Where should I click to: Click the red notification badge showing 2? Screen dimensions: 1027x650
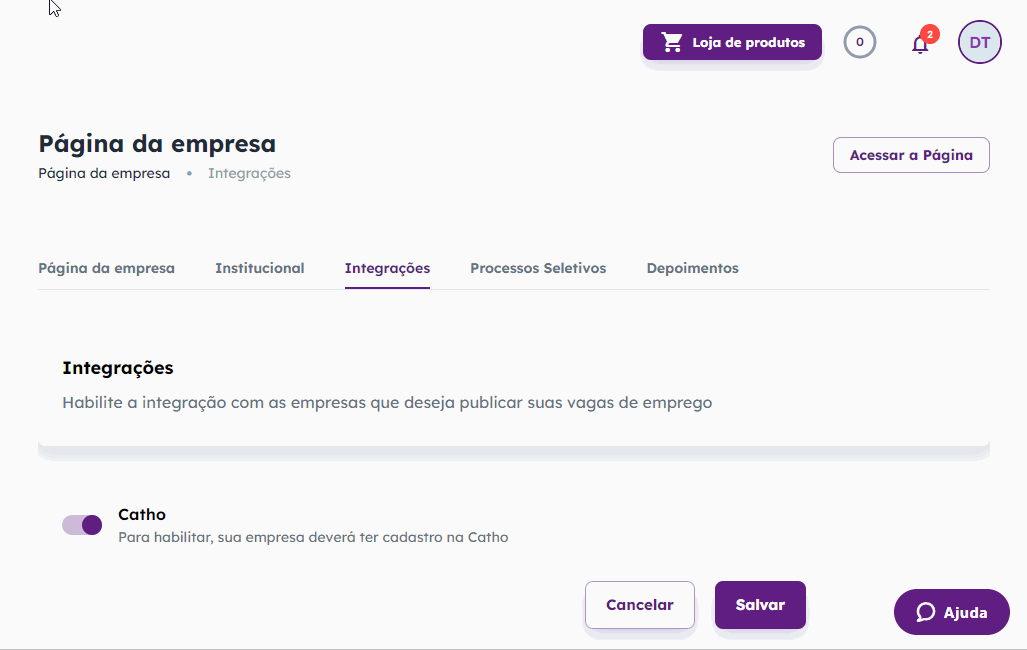(x=929, y=34)
